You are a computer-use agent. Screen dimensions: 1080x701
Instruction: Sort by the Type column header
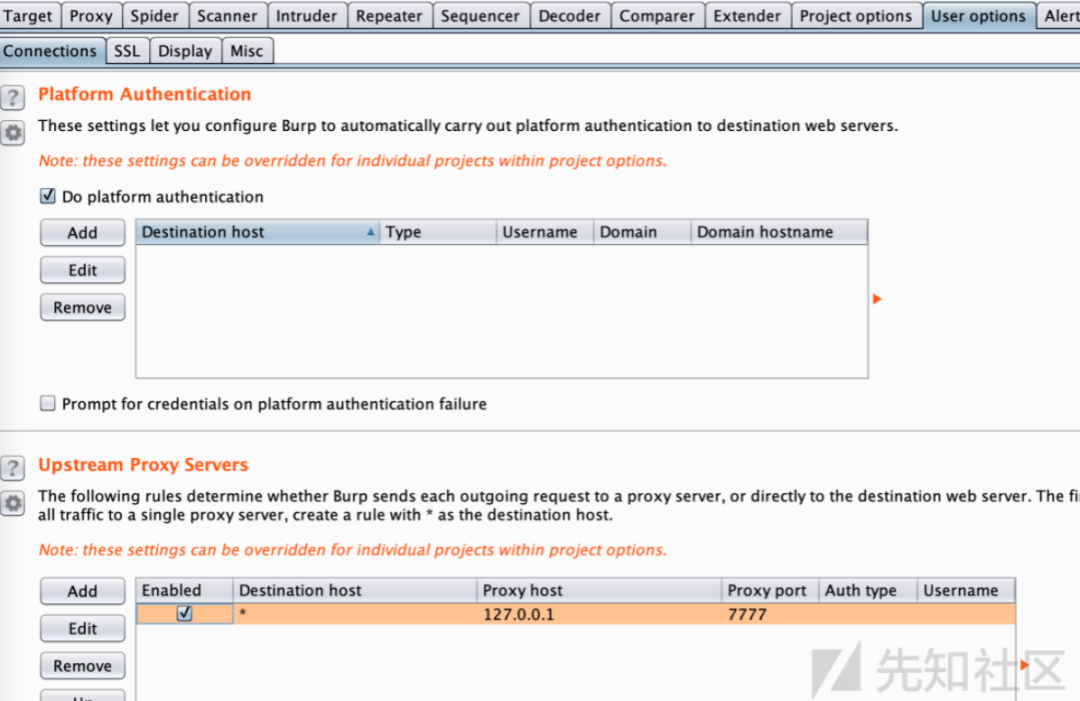438,232
